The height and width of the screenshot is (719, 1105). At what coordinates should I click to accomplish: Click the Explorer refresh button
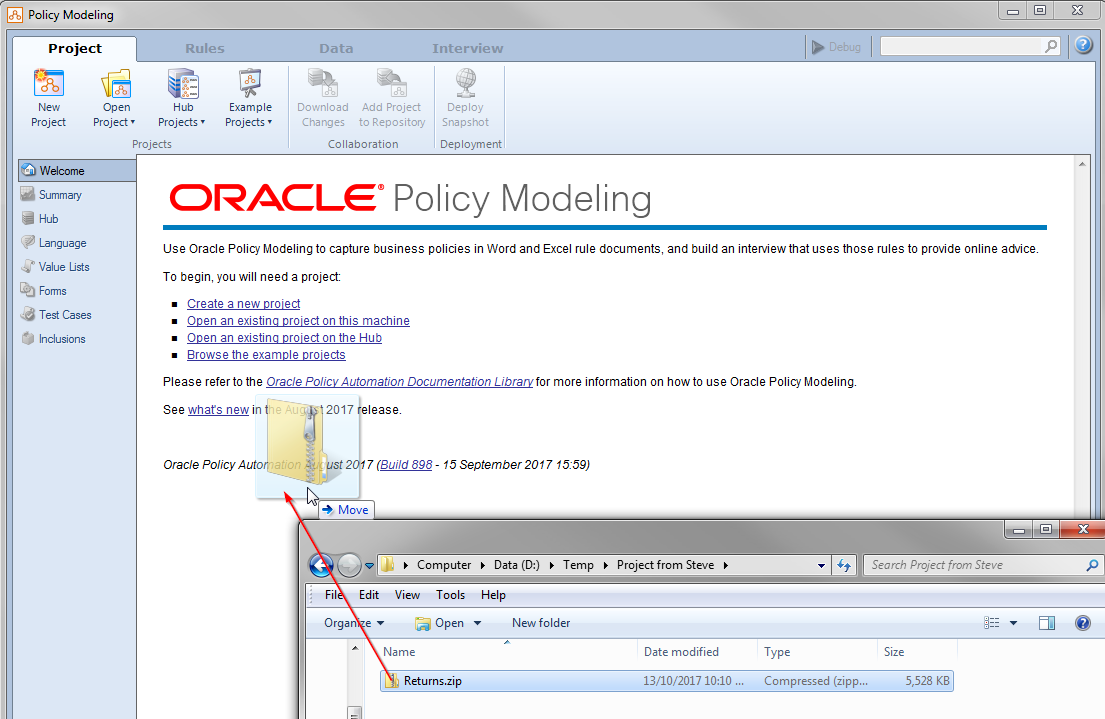(x=844, y=565)
